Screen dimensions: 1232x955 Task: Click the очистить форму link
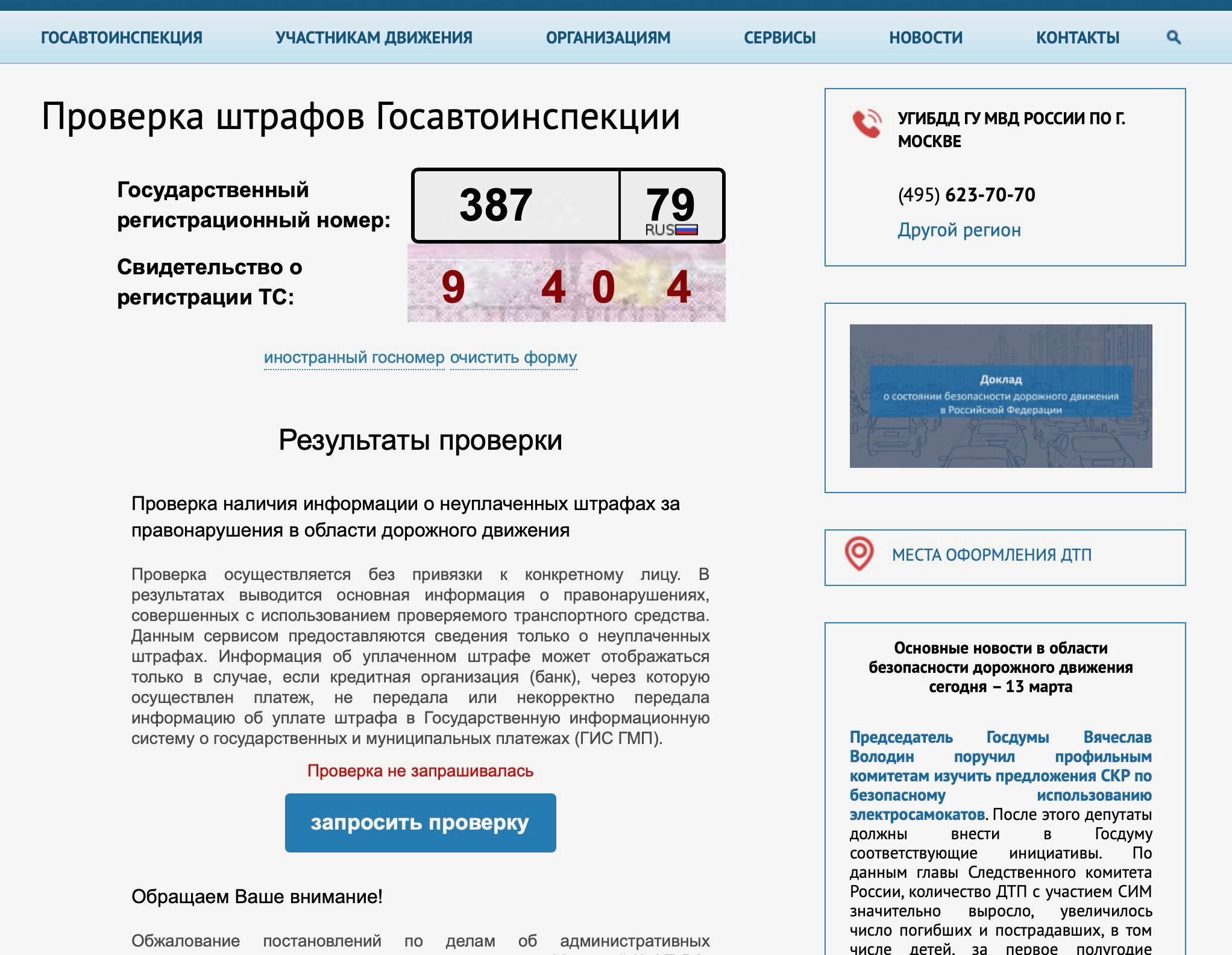pyautogui.click(x=514, y=358)
